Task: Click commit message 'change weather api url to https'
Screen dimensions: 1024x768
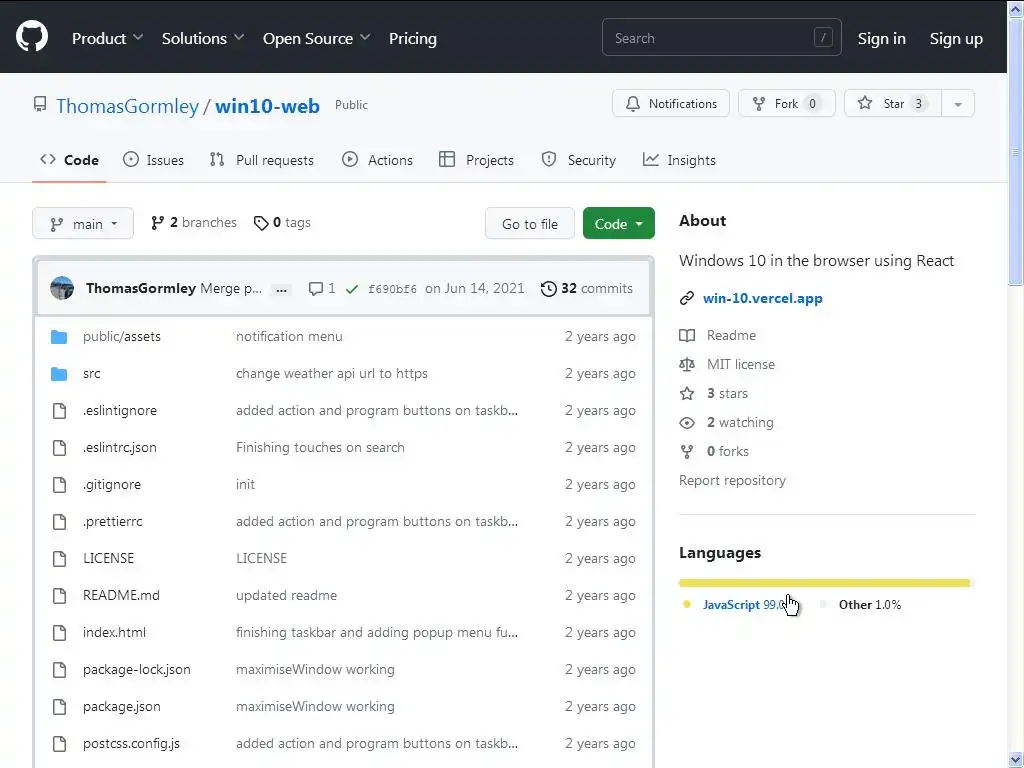Action: pyautogui.click(x=332, y=374)
